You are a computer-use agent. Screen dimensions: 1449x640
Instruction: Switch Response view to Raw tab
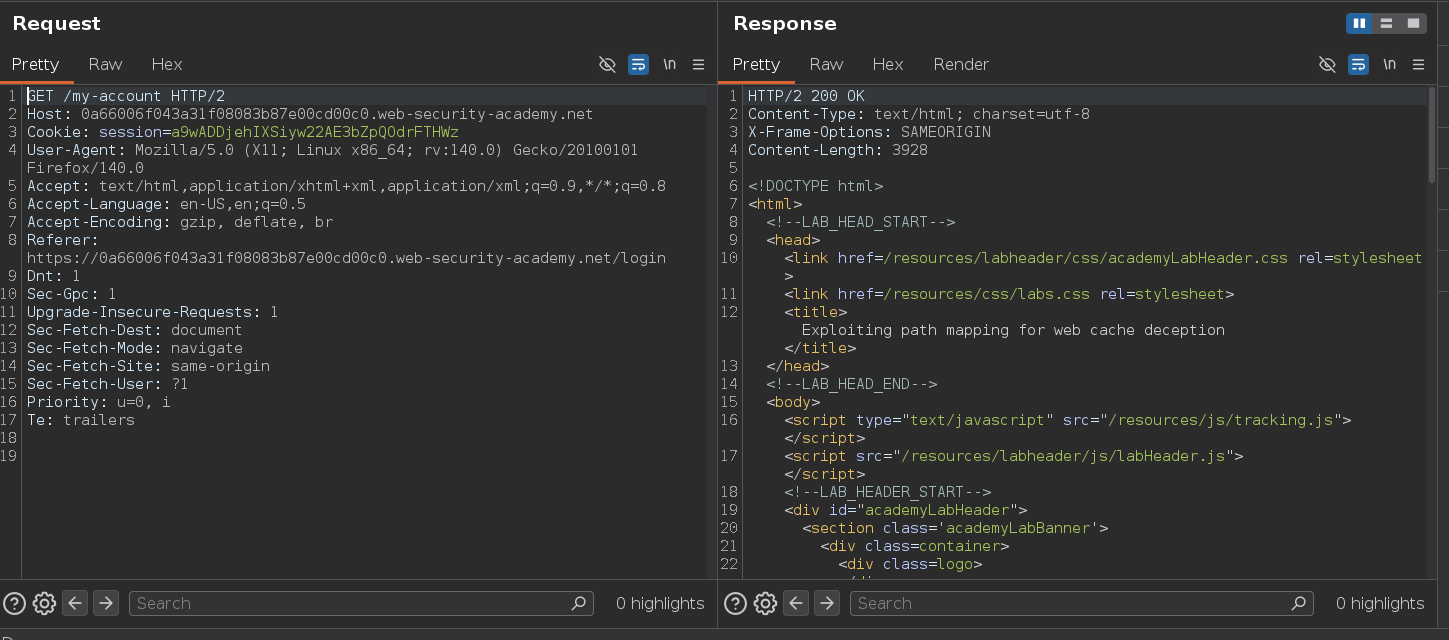pos(826,64)
